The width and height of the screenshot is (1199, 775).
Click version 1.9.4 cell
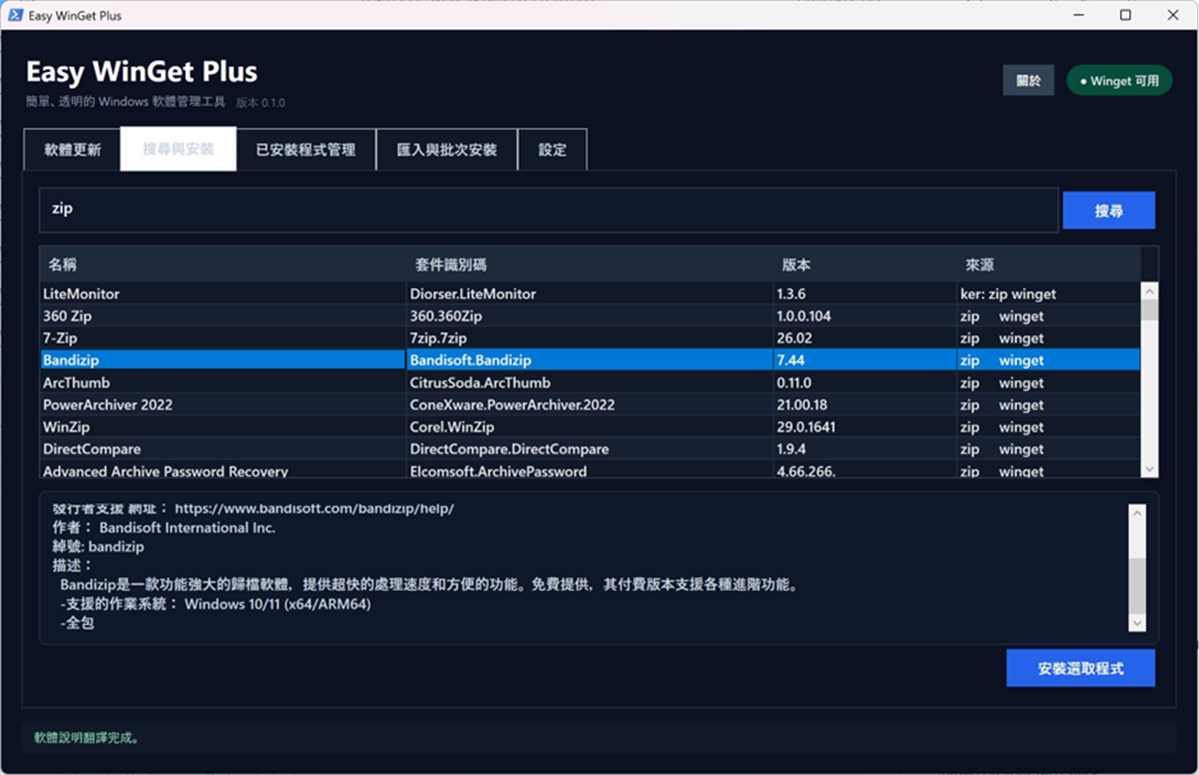point(864,449)
